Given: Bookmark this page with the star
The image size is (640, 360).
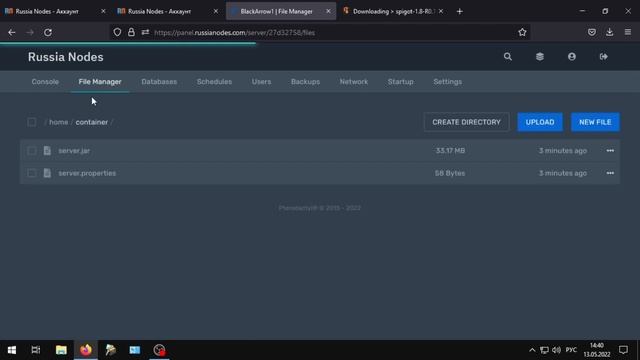Looking at the screenshot, I should (x=522, y=32).
